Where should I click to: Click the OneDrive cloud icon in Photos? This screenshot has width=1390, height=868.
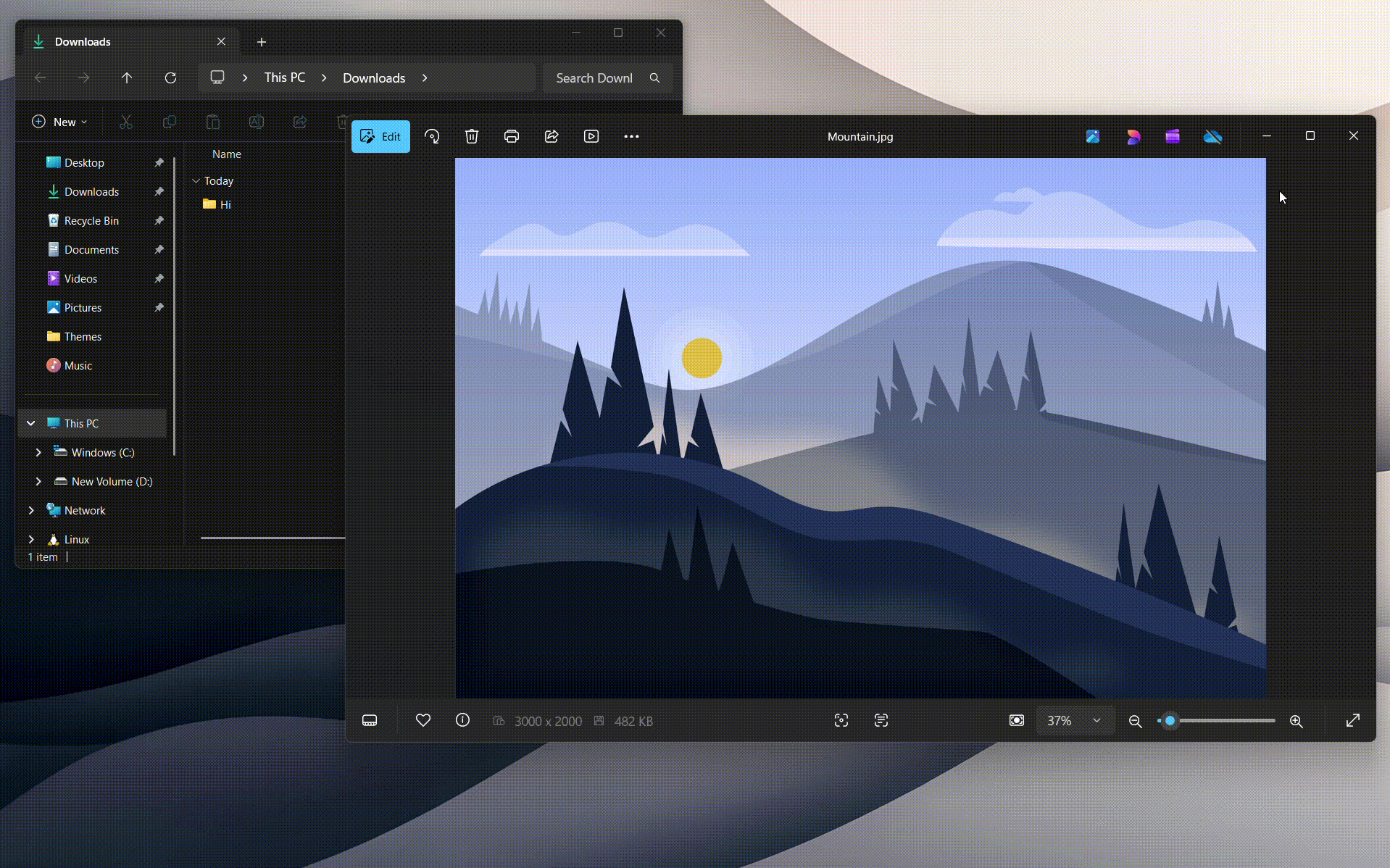[1212, 136]
